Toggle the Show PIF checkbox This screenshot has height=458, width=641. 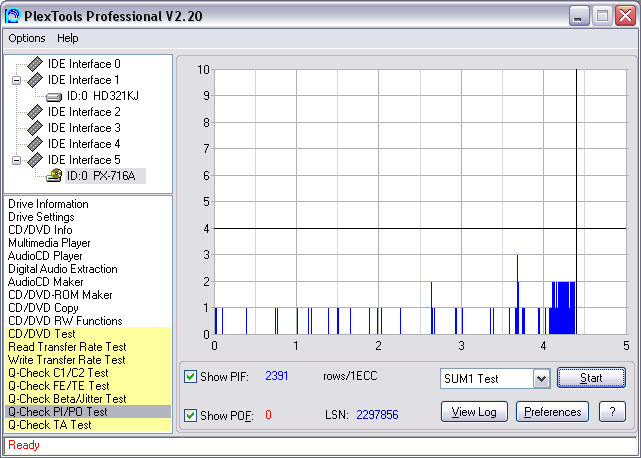coord(190,376)
